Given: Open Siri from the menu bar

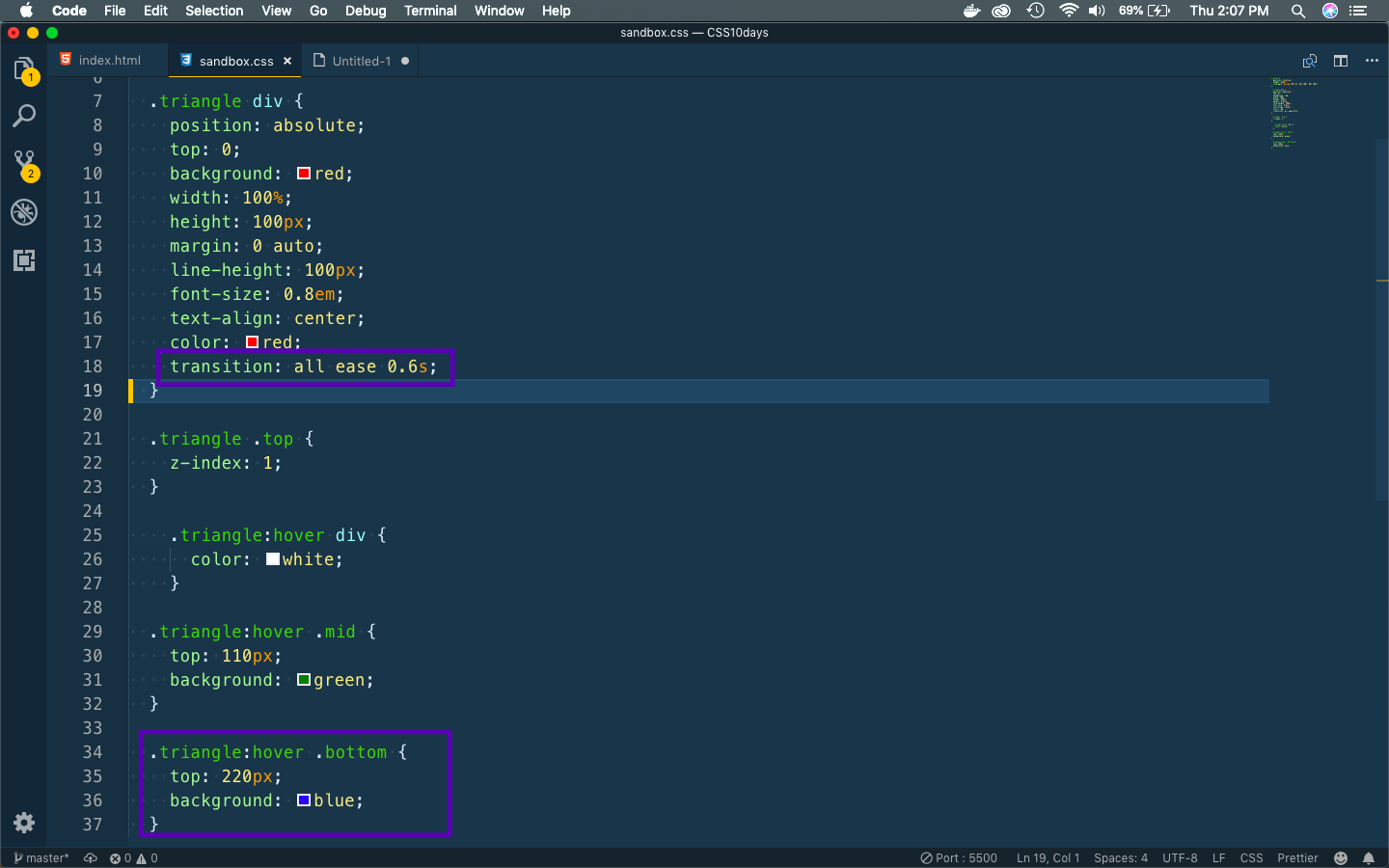Looking at the screenshot, I should pyautogui.click(x=1330, y=11).
